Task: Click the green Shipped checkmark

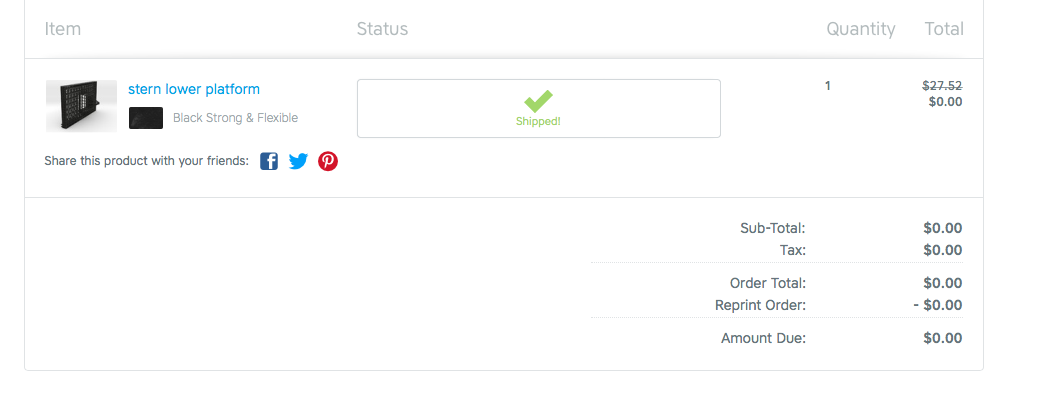Action: coord(538,101)
